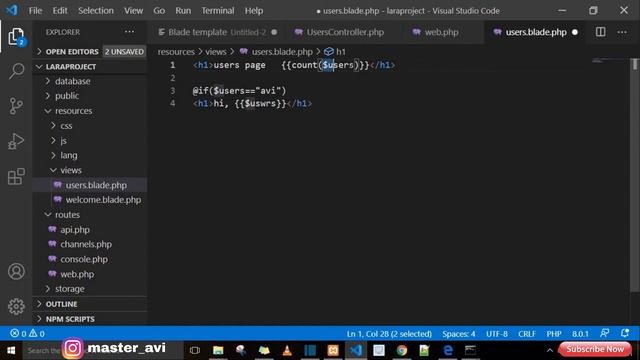Change line ending via CRLF
Screen dimensions: 640x360
527,333
